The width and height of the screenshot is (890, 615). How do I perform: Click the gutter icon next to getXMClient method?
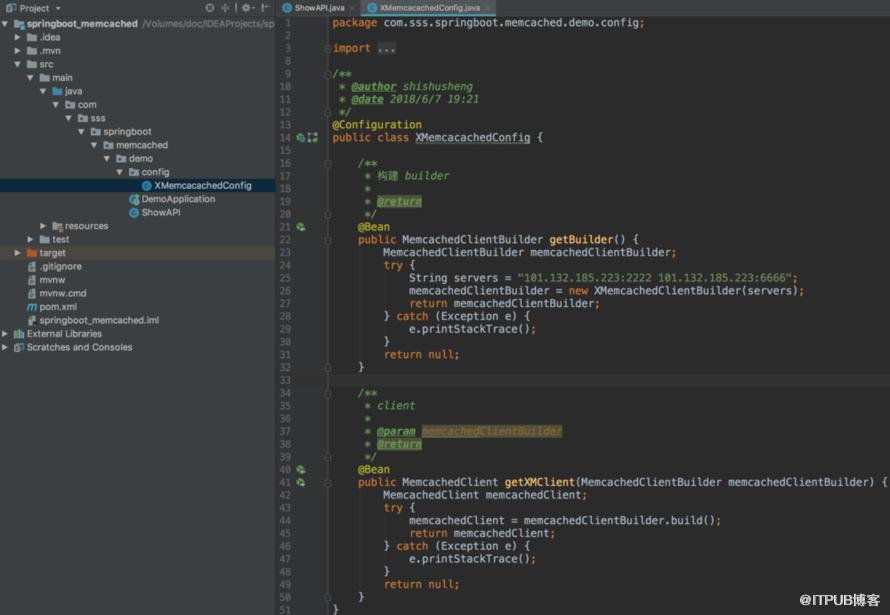click(x=301, y=483)
